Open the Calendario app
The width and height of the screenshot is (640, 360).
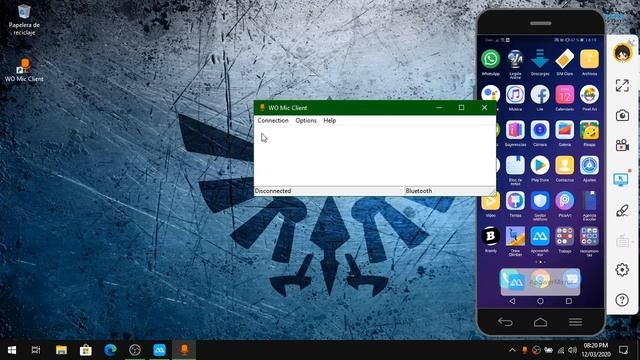tap(564, 95)
